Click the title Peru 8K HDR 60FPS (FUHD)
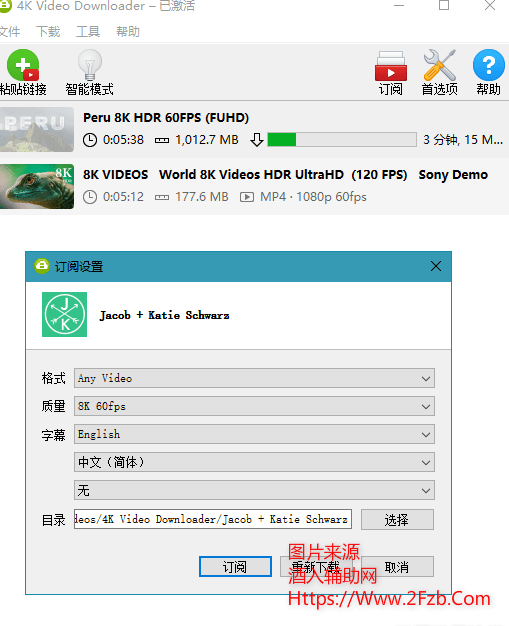This screenshot has height=626, width=509. pyautogui.click(x=166, y=118)
